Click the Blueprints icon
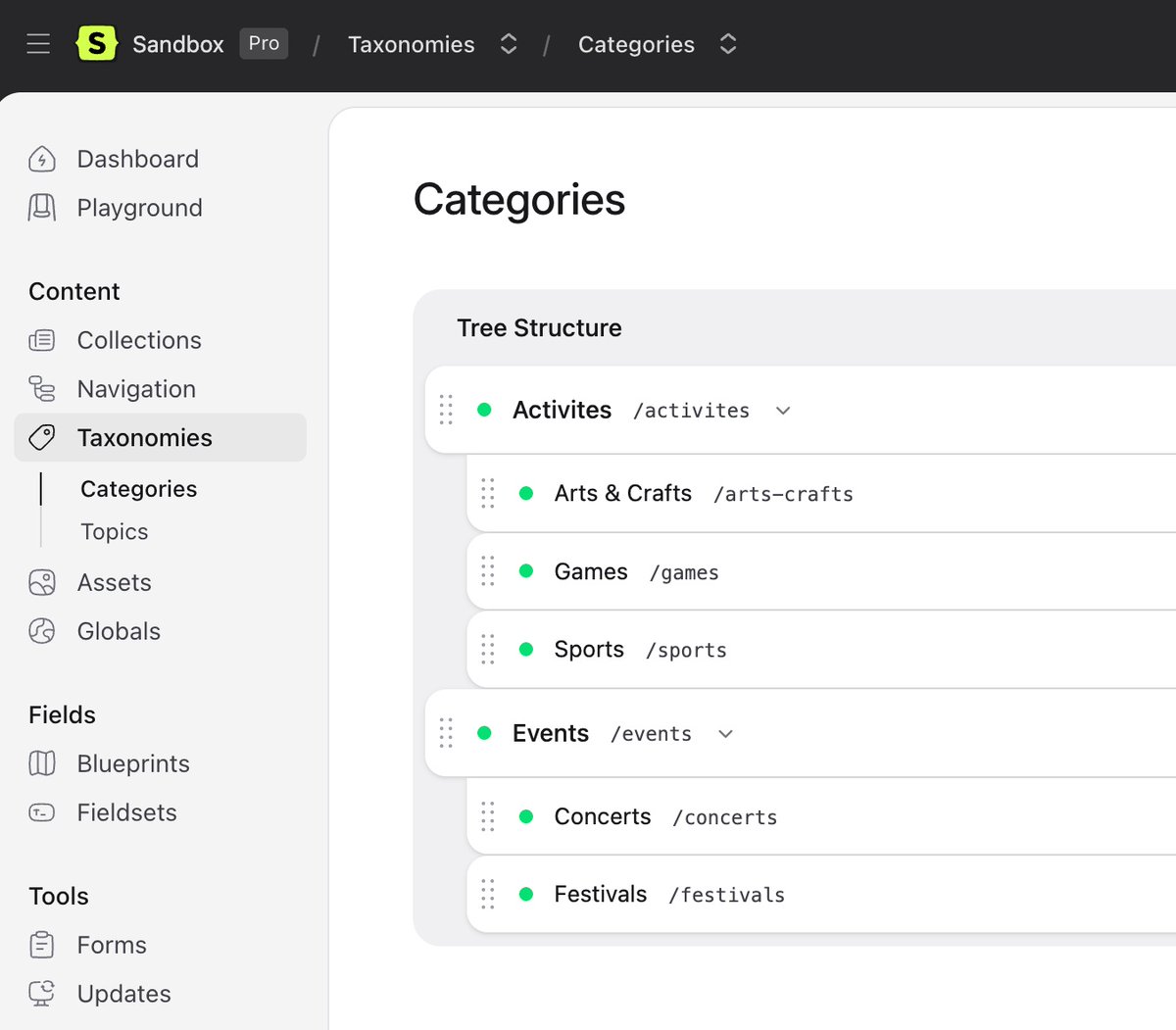This screenshot has height=1030, width=1176. tap(42, 763)
